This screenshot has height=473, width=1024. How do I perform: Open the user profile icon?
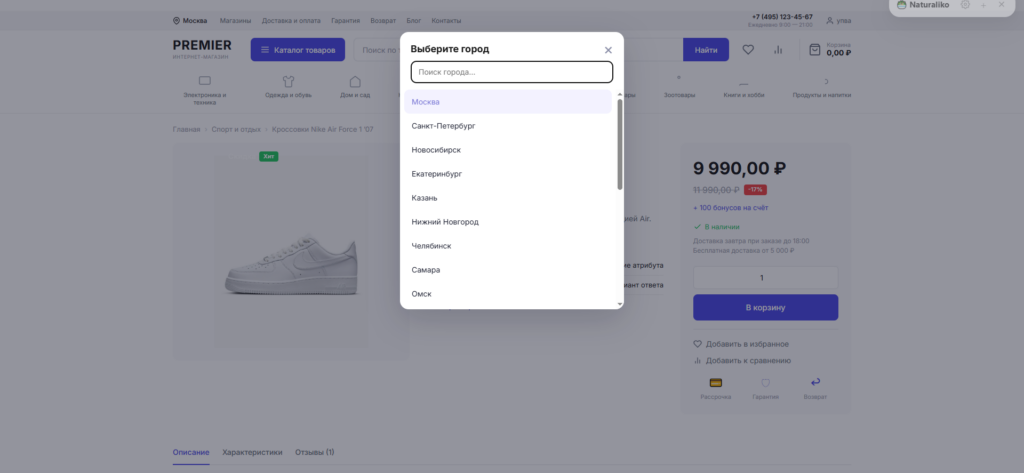[829, 21]
